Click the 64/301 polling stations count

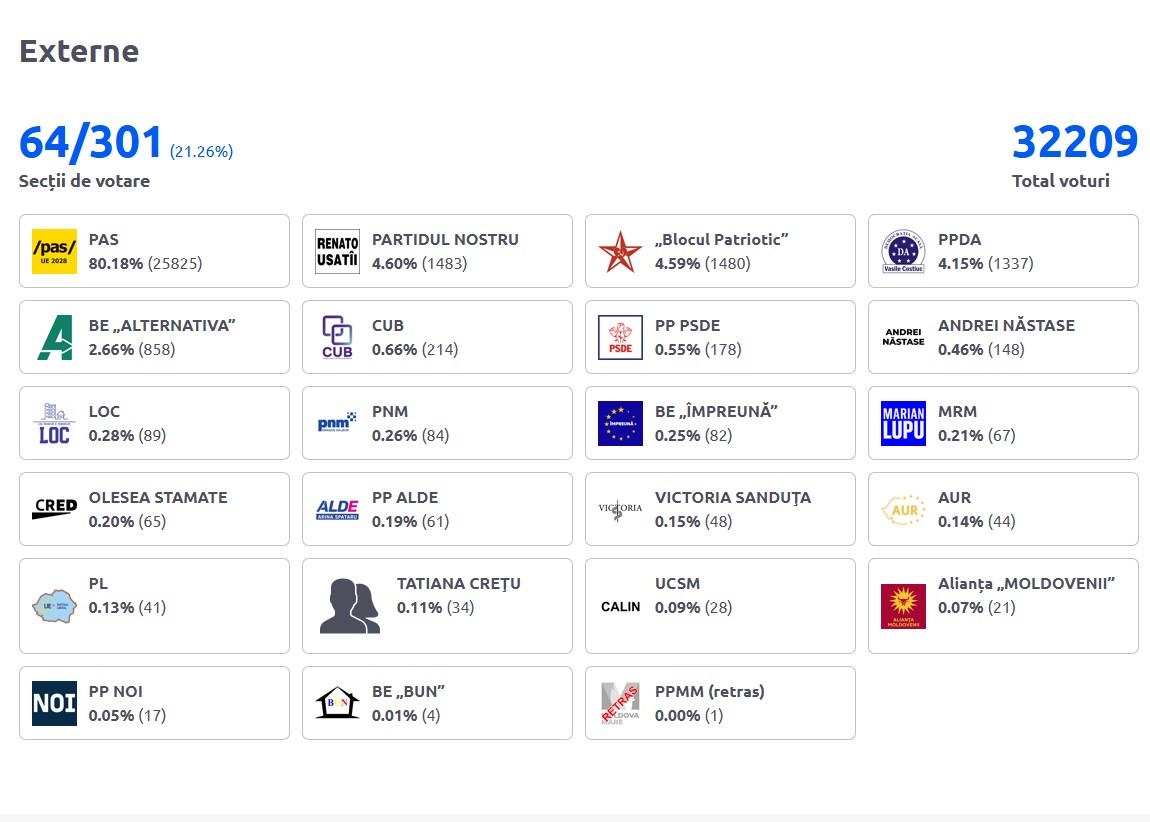(x=90, y=142)
